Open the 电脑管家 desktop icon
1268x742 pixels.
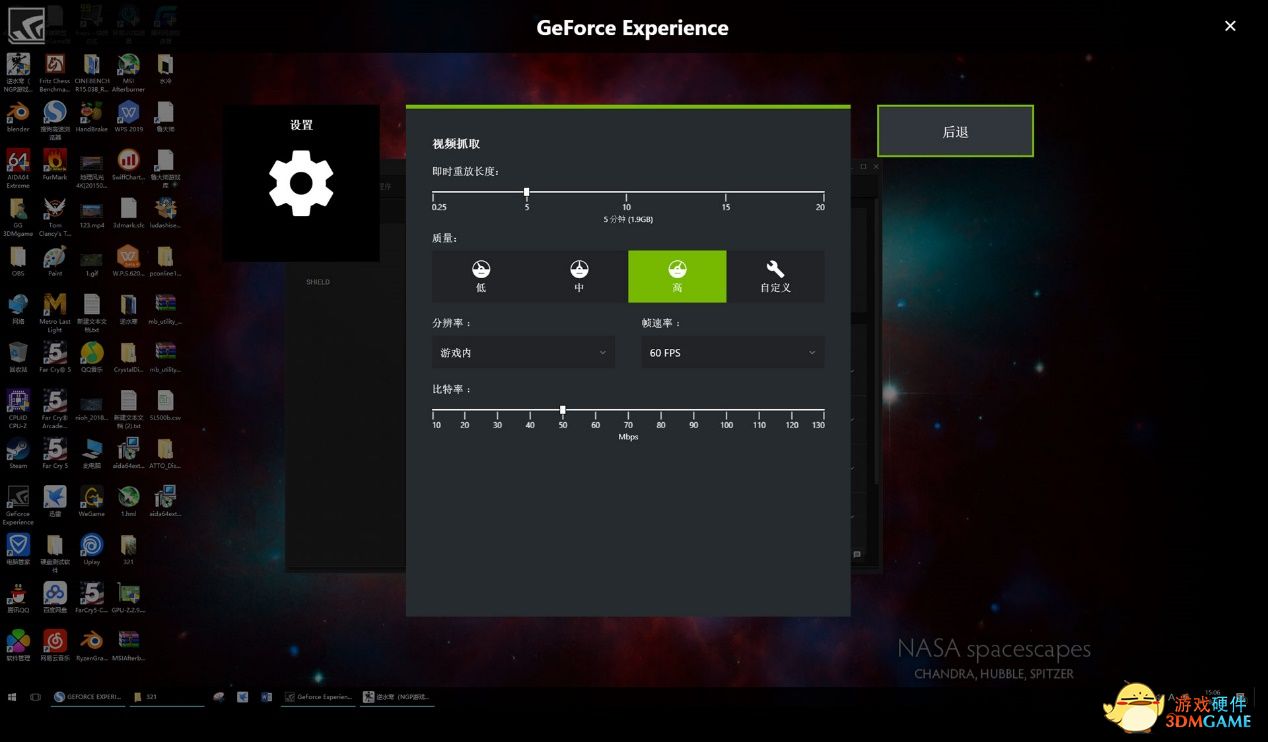click(x=18, y=549)
